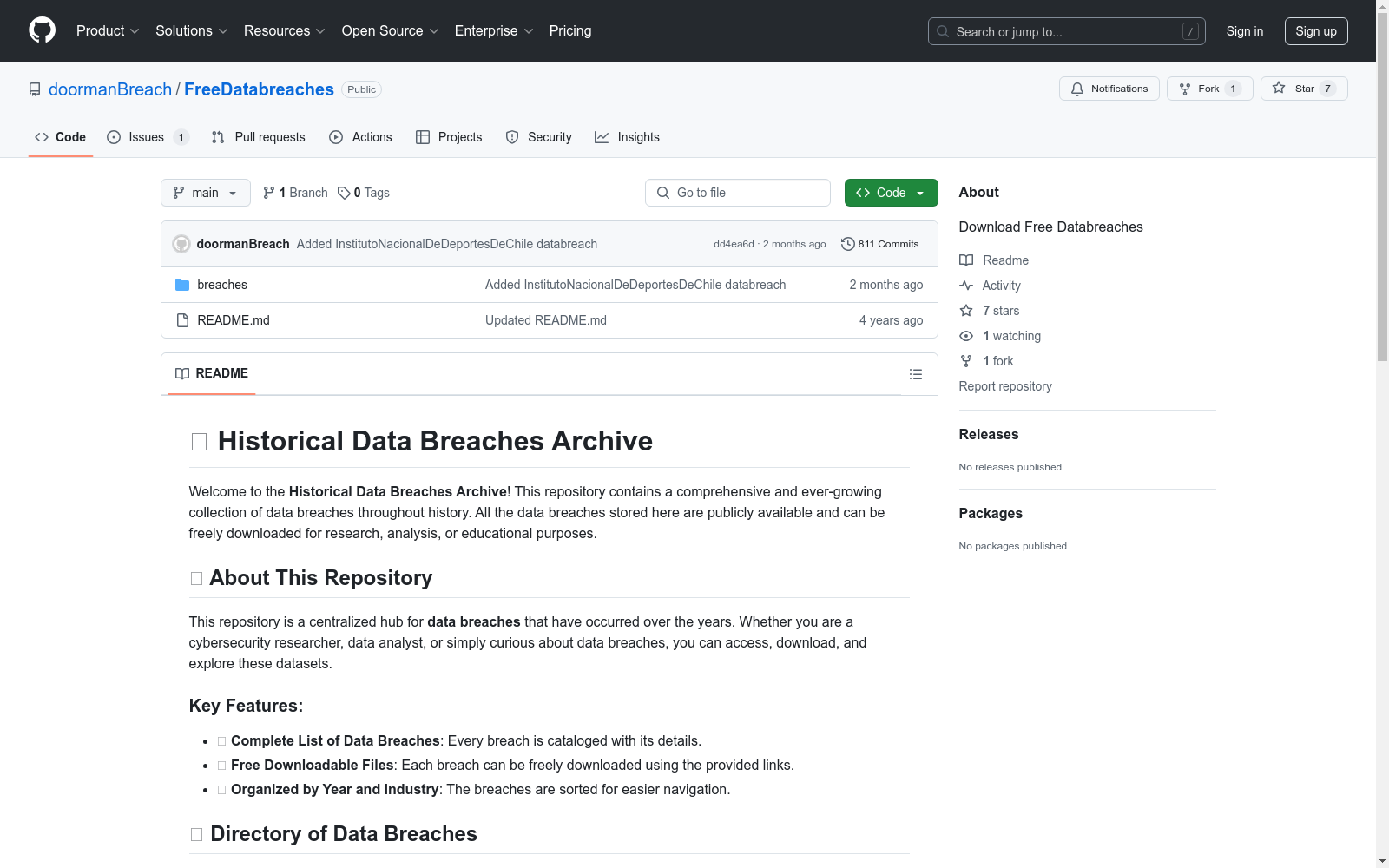Screen dimensions: 1389x868
Task: Click the Sign in link
Action: pos(1244,31)
